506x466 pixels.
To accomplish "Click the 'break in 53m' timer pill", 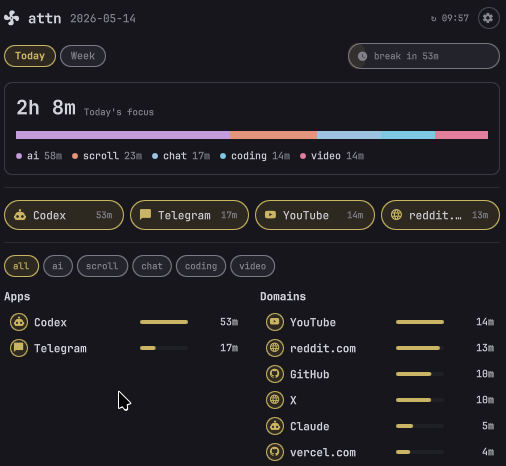I will click(424, 56).
